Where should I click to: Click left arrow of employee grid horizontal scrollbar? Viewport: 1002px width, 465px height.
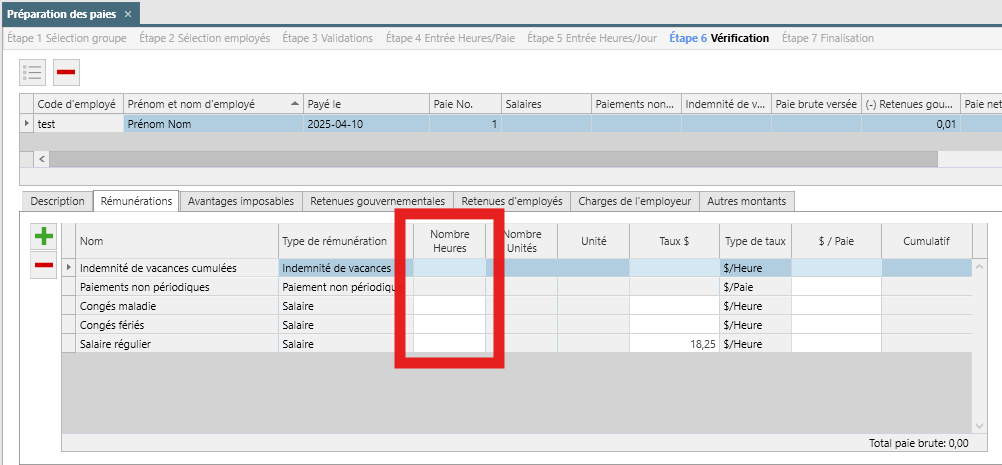coord(42,159)
